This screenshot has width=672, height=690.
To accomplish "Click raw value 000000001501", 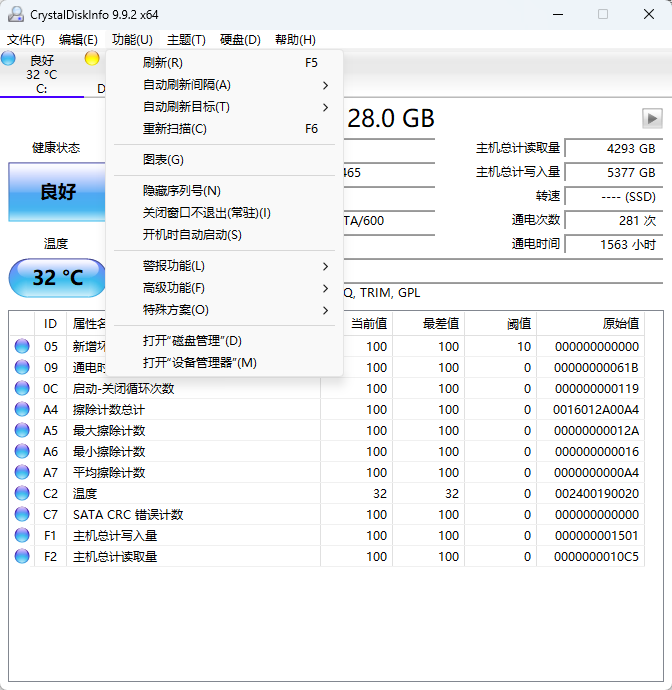I will [x=597, y=536].
